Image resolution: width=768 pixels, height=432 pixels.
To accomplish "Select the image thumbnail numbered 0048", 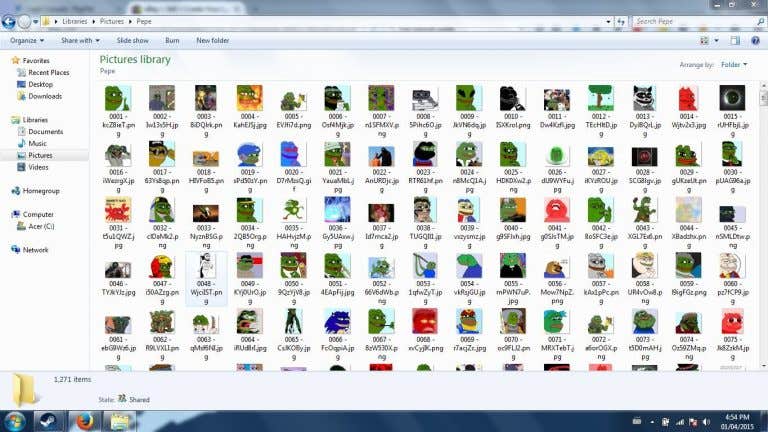I will [x=206, y=279].
